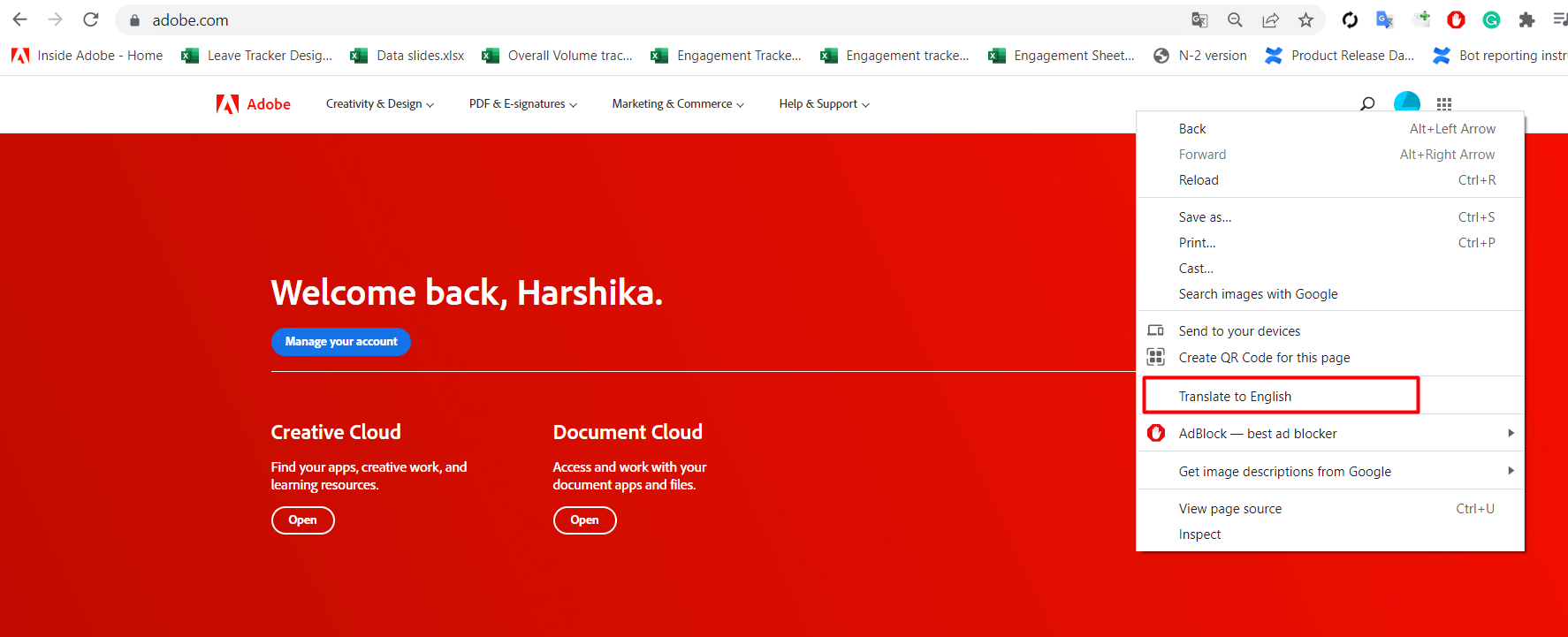Click the black circular sync extension icon
Screen dimensions: 1568x637
[1350, 19]
